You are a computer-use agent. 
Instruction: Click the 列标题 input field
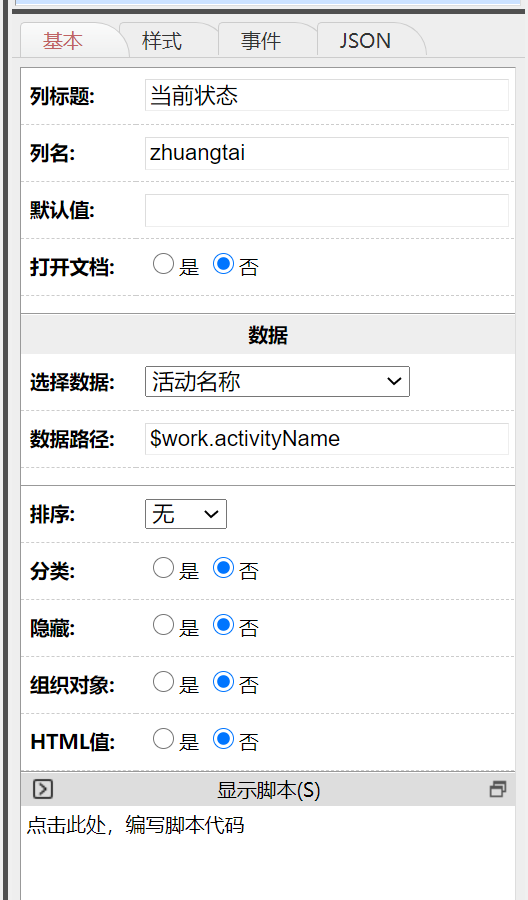(x=327, y=95)
